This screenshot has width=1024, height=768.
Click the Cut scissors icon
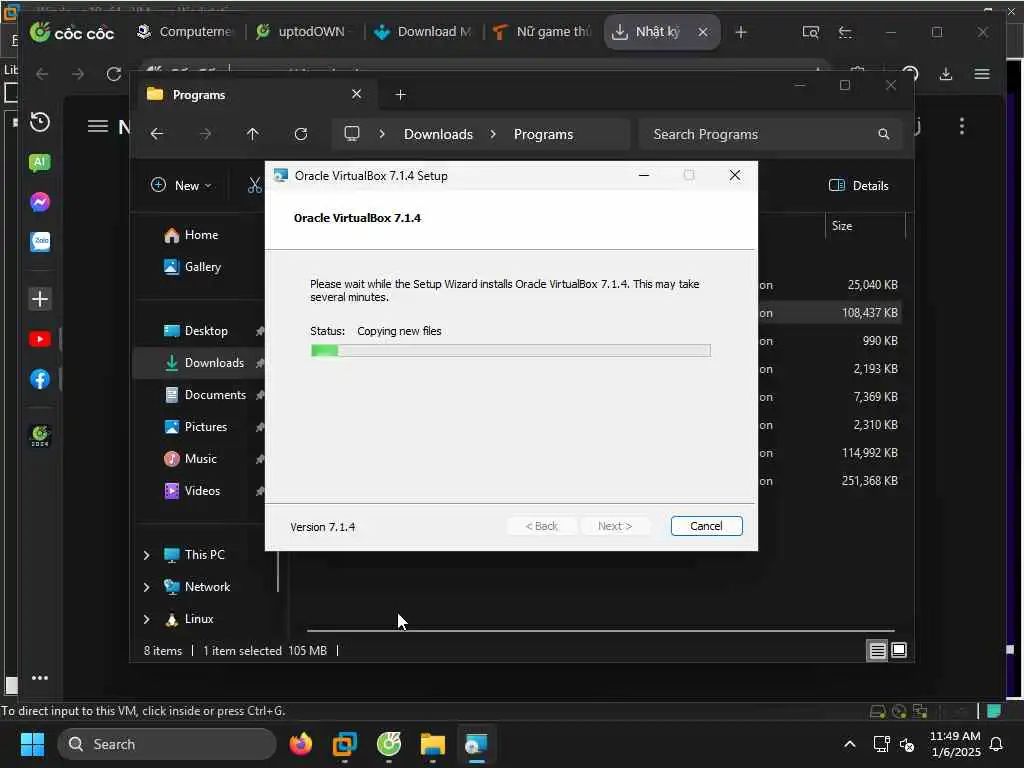pos(255,185)
